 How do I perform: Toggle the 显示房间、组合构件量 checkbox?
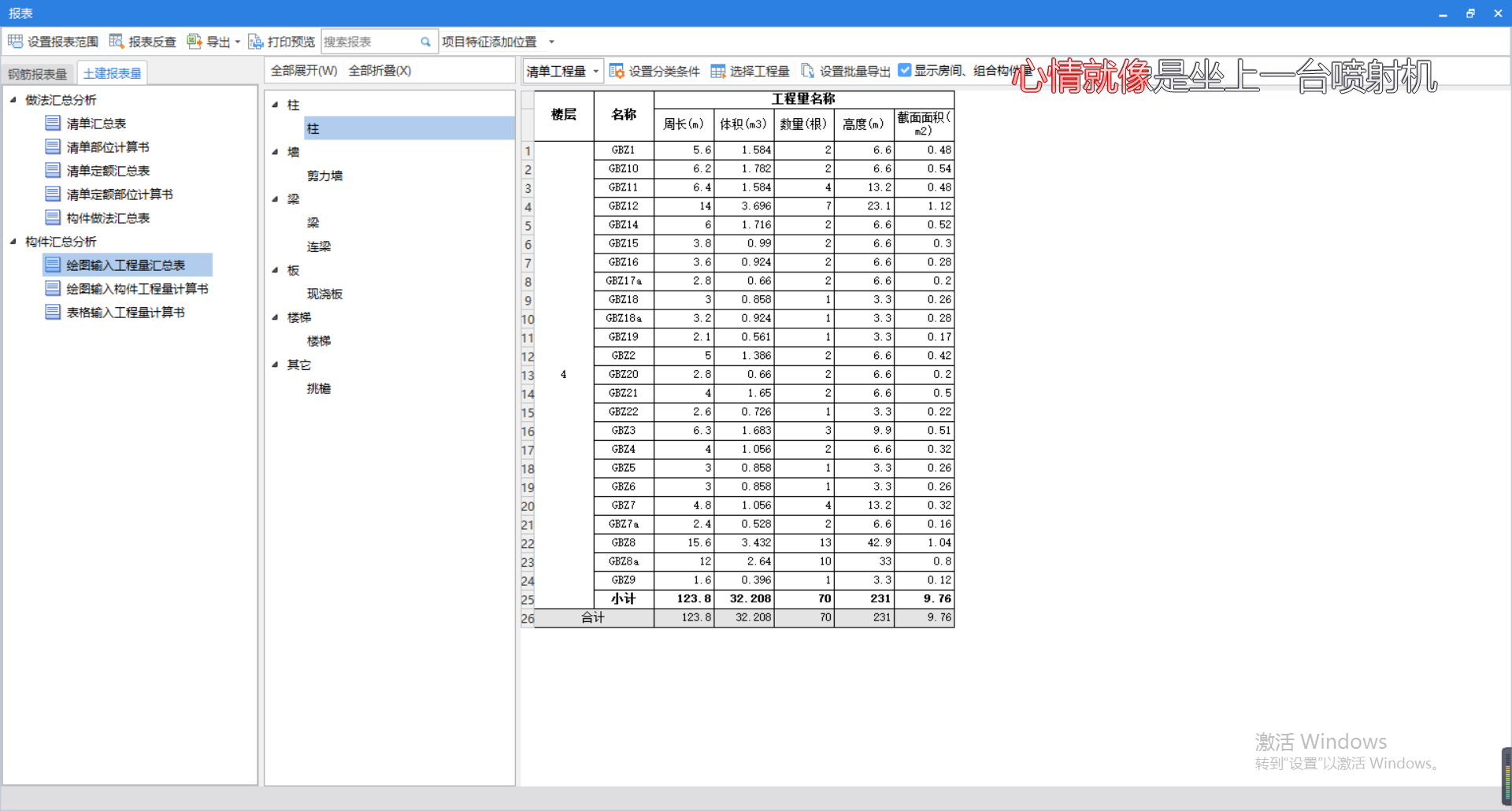coord(905,70)
